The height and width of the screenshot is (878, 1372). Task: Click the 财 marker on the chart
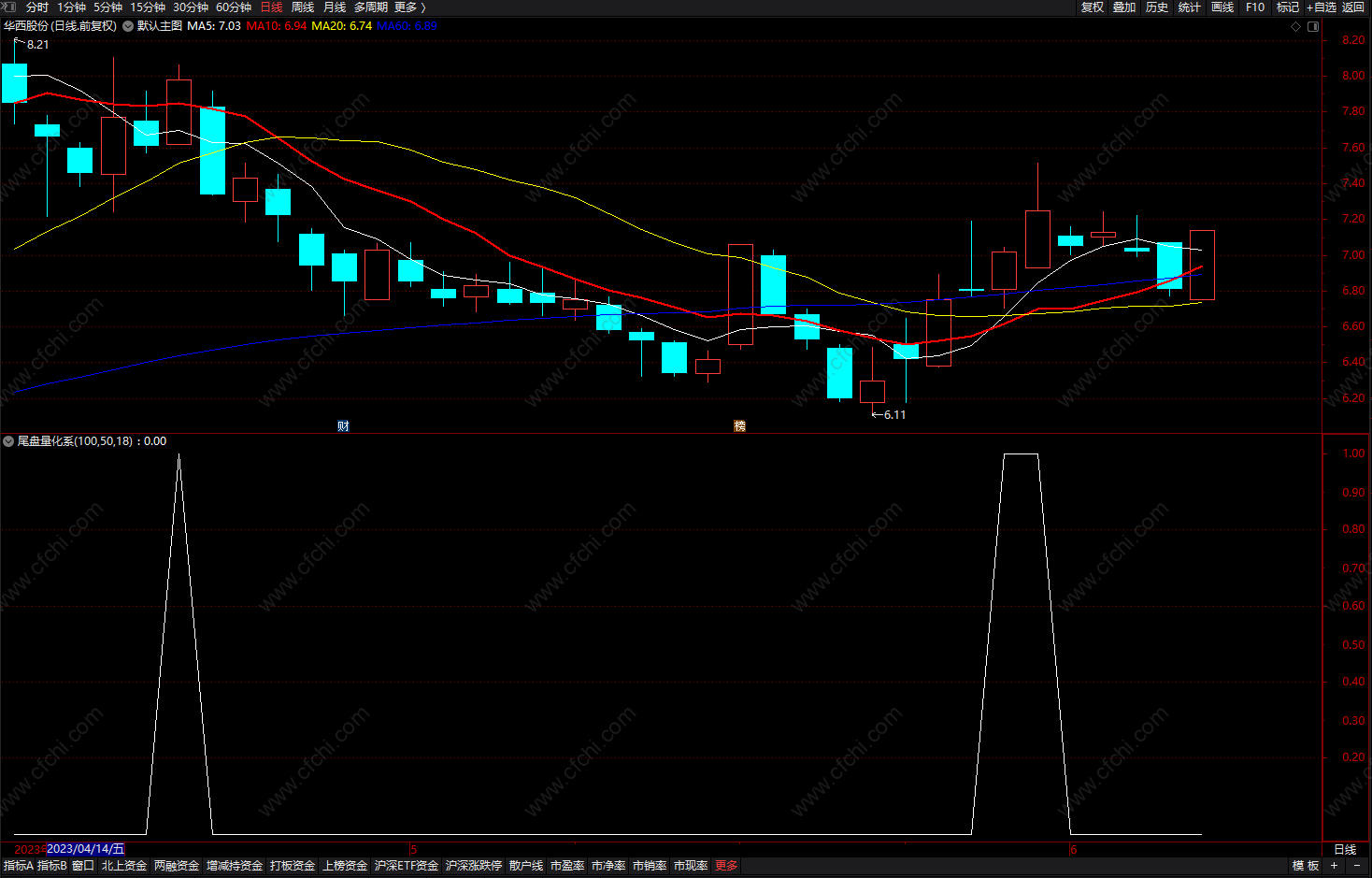(343, 426)
